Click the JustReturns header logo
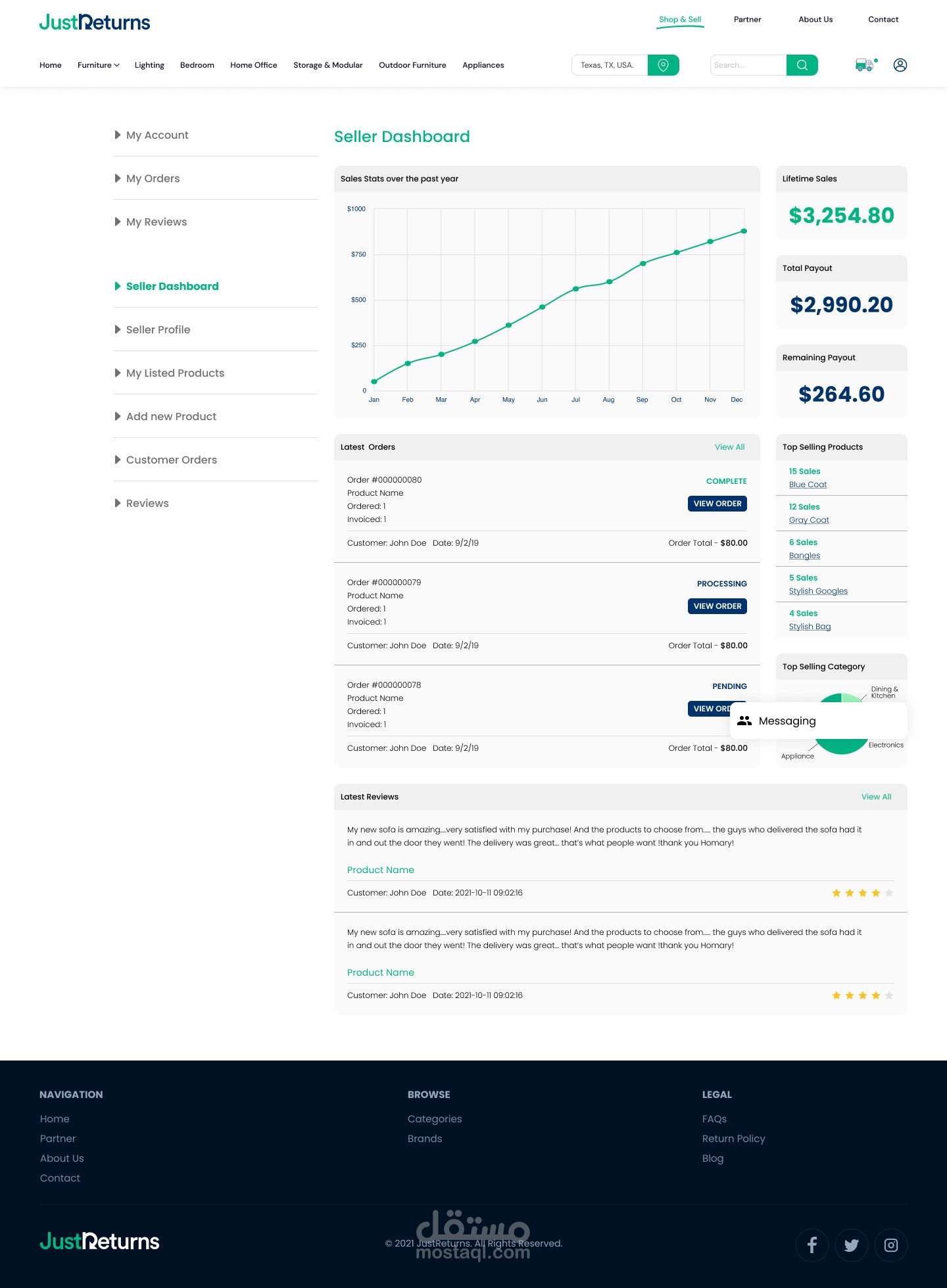Screen dimensions: 947x1288 point(95,23)
